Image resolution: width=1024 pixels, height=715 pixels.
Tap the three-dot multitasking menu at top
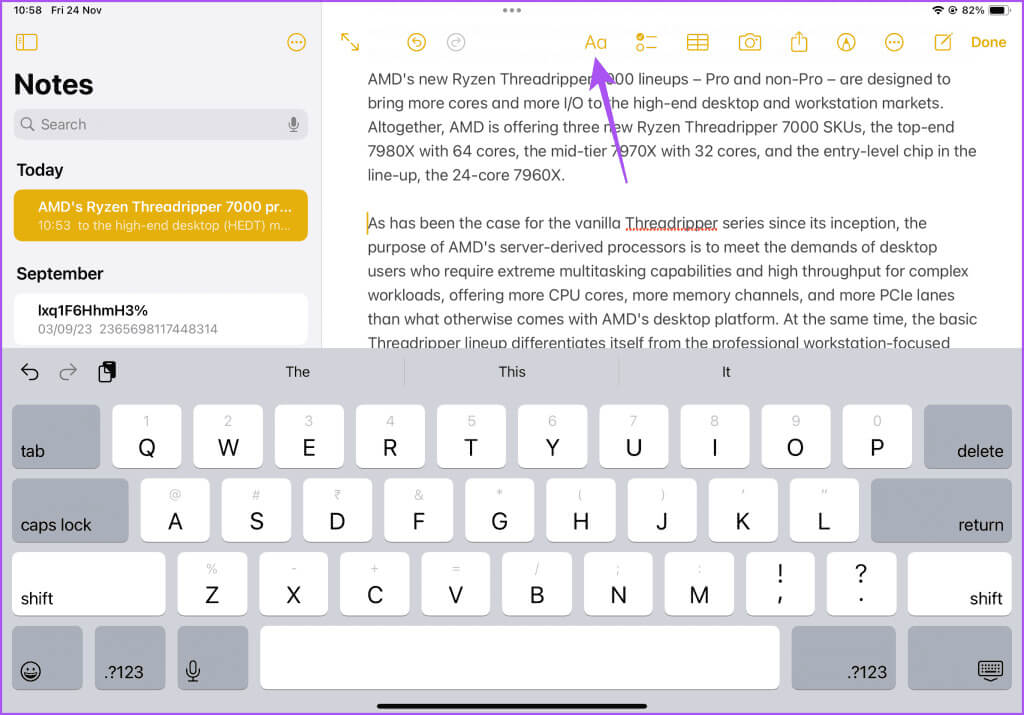(512, 10)
